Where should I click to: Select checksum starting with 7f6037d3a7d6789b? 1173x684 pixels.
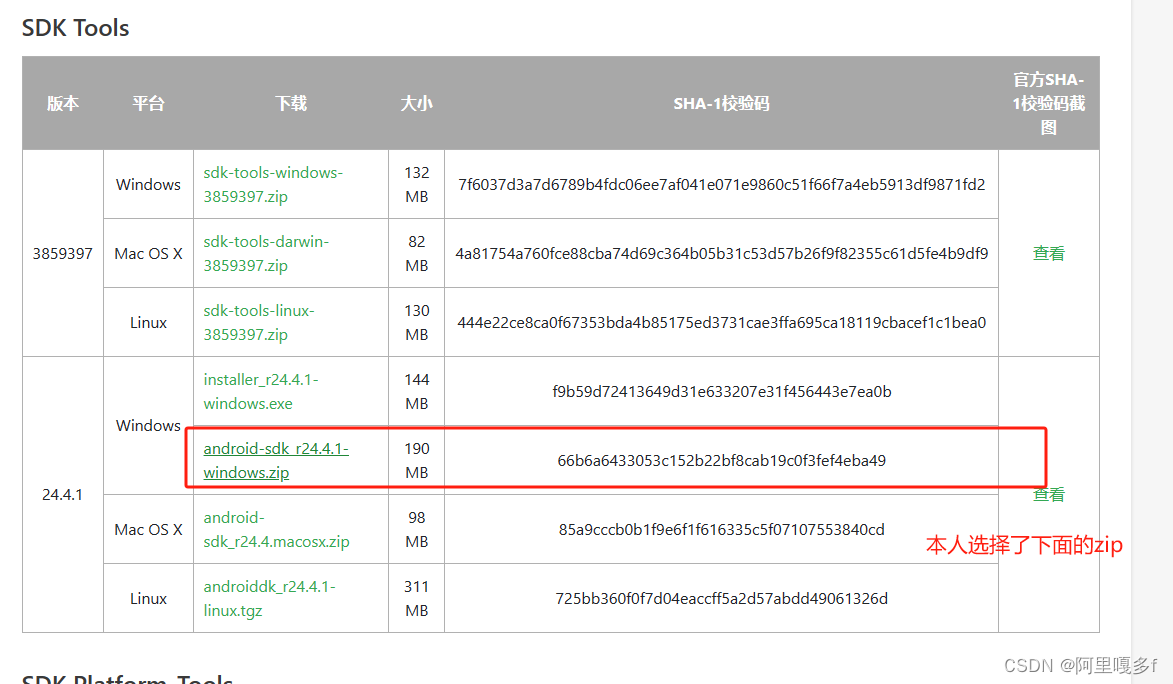pos(721,184)
